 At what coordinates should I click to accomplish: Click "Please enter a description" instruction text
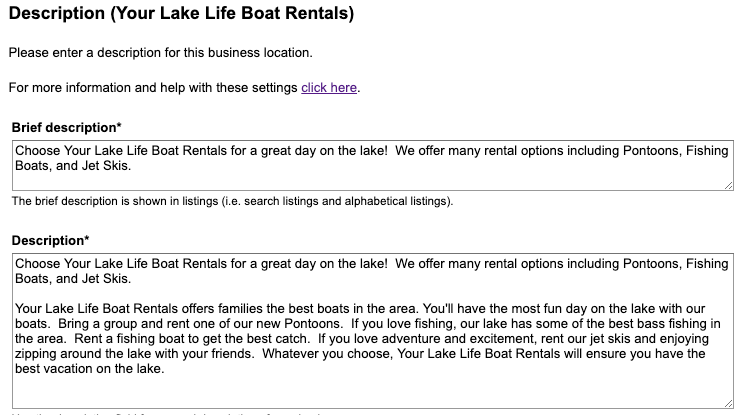pos(167,52)
